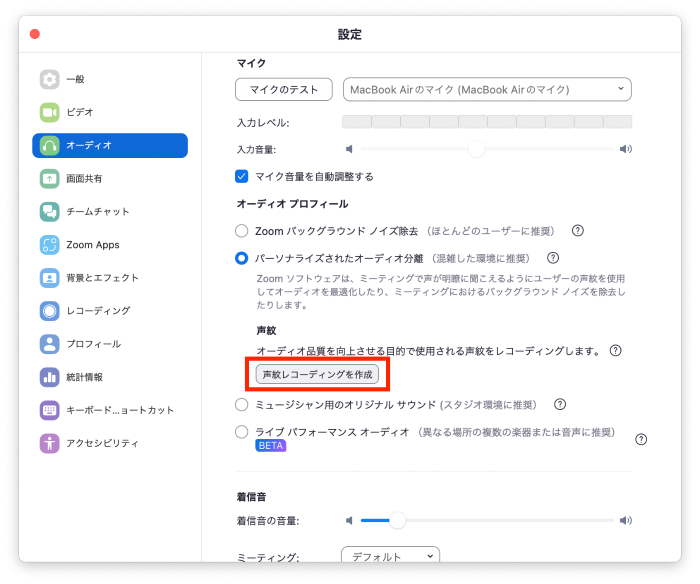Select Zoom バックグラウンド ノイズ除去 radio button

pos(242,231)
